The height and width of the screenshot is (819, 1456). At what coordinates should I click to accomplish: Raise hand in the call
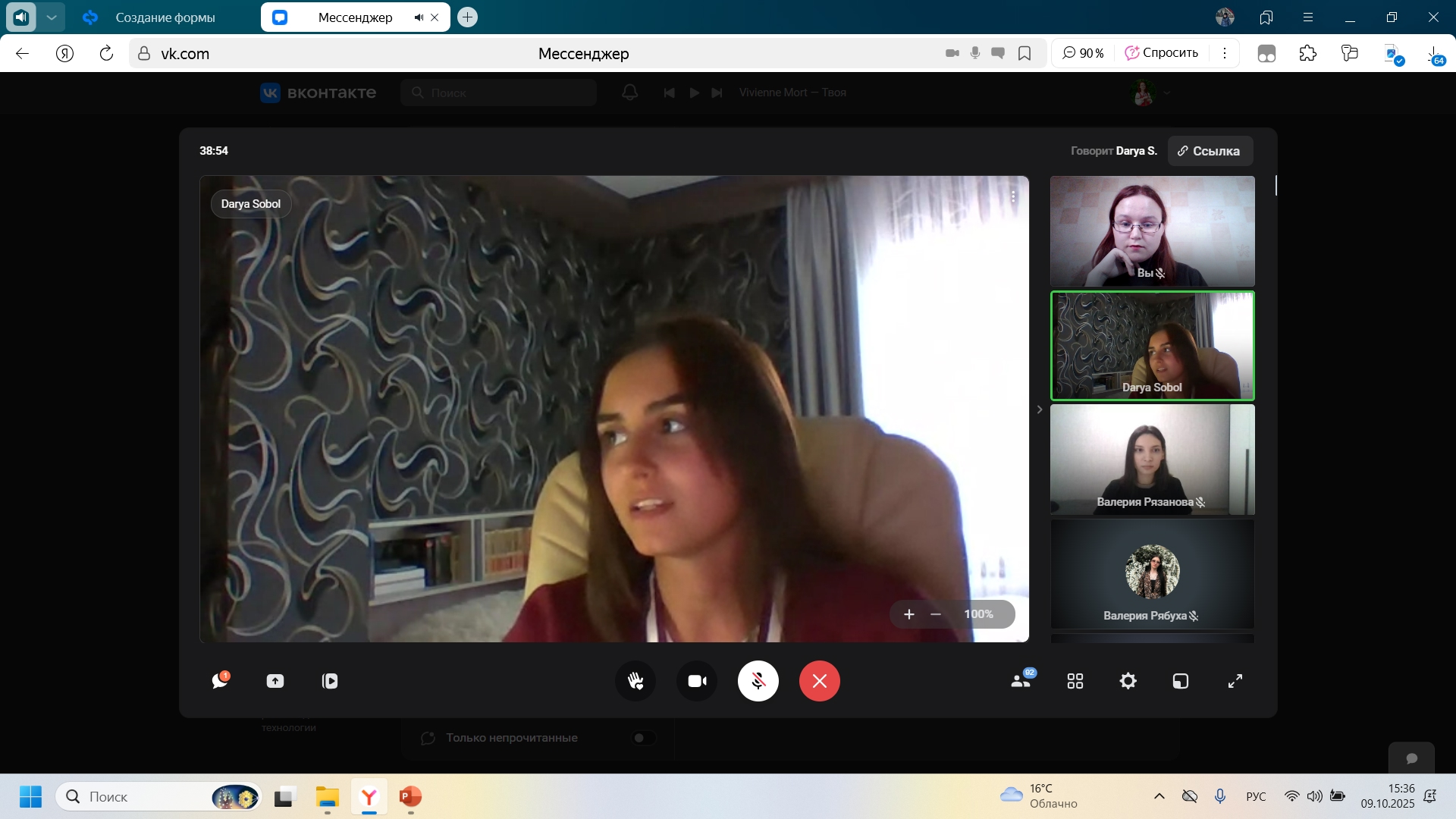[635, 681]
